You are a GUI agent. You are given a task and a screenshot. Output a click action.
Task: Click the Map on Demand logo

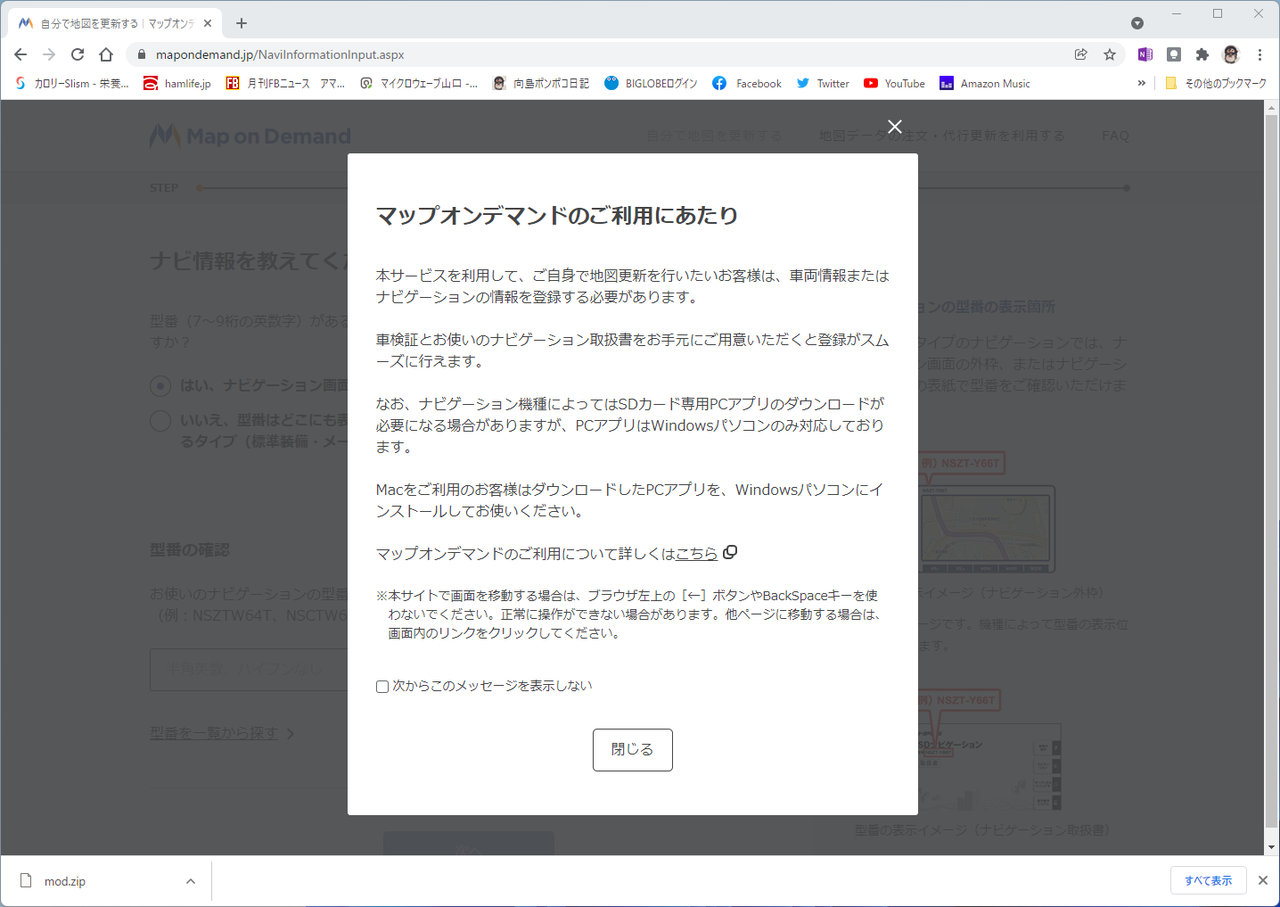tap(250, 136)
